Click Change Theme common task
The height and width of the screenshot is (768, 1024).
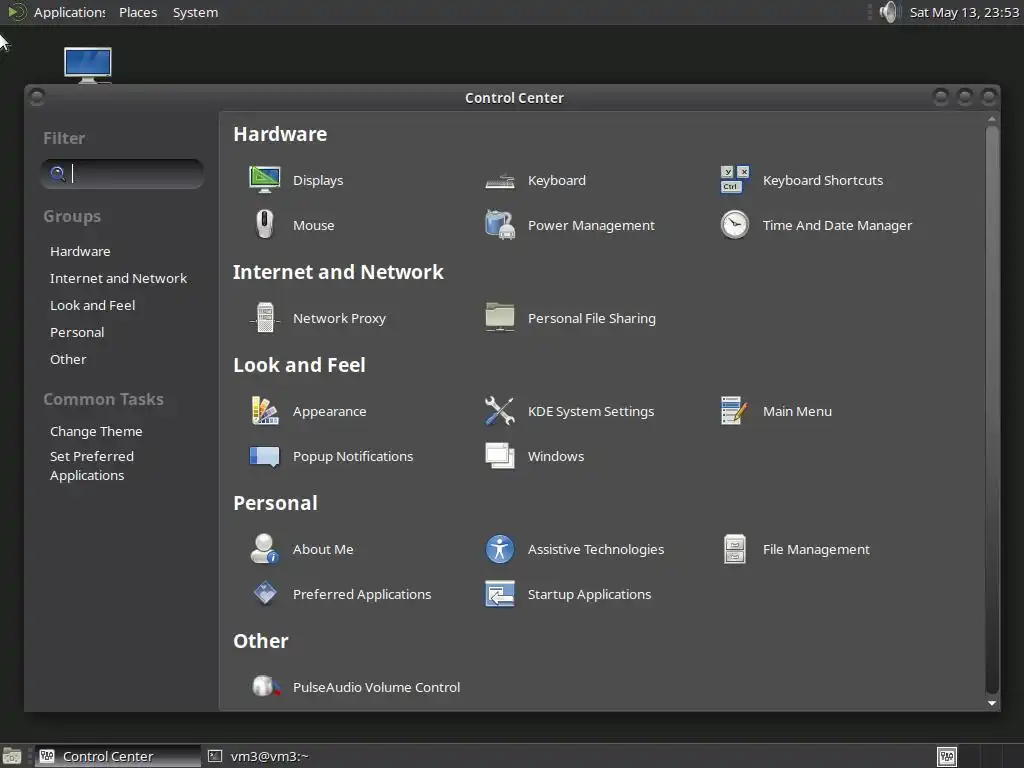pos(96,431)
